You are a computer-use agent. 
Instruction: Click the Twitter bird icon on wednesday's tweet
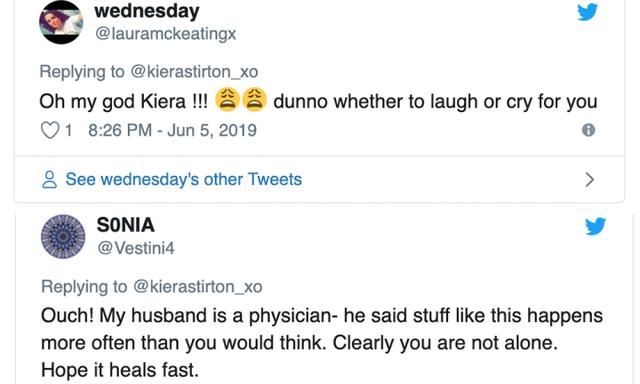click(x=588, y=12)
